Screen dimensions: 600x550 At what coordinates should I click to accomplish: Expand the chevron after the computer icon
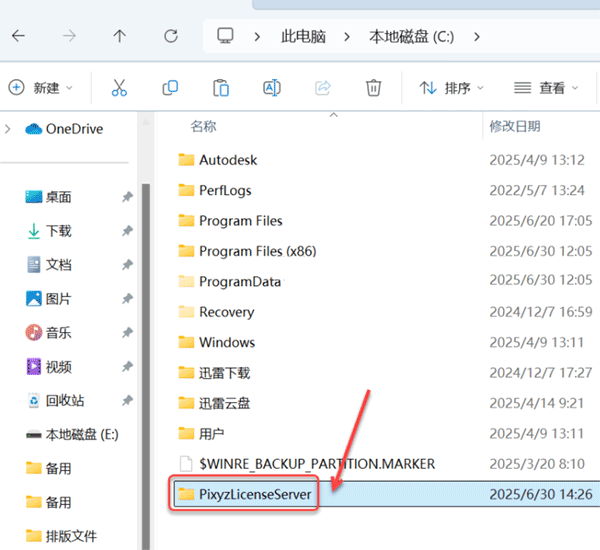point(257,37)
